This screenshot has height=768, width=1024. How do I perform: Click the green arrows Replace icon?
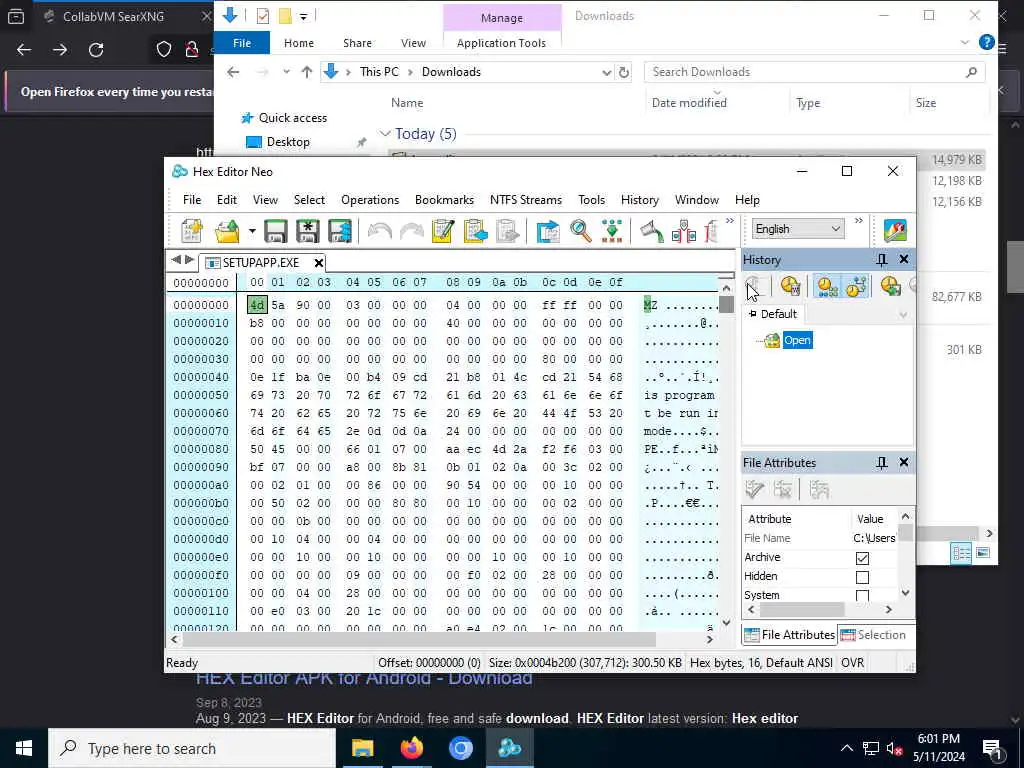(x=612, y=231)
